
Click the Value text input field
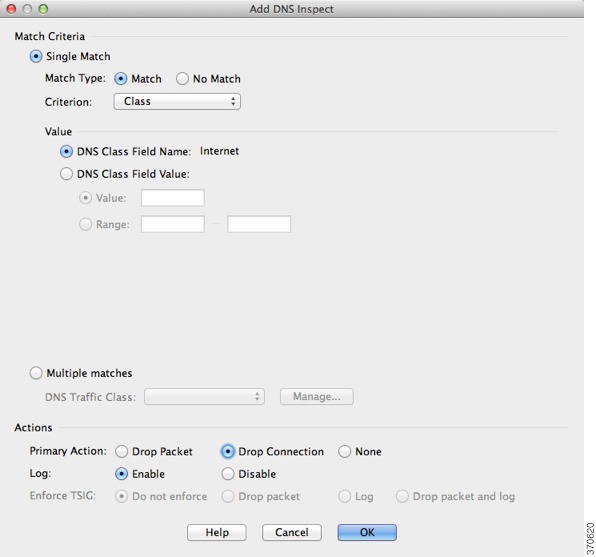[173, 198]
